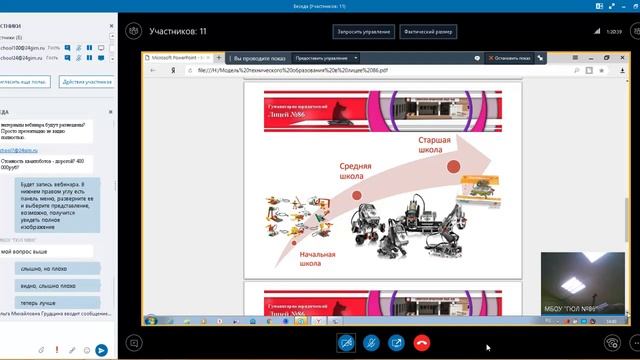This screenshot has width=640, height=360.
Task: Click pause video icon for school24@24gim.ru
Action: click(89, 58)
